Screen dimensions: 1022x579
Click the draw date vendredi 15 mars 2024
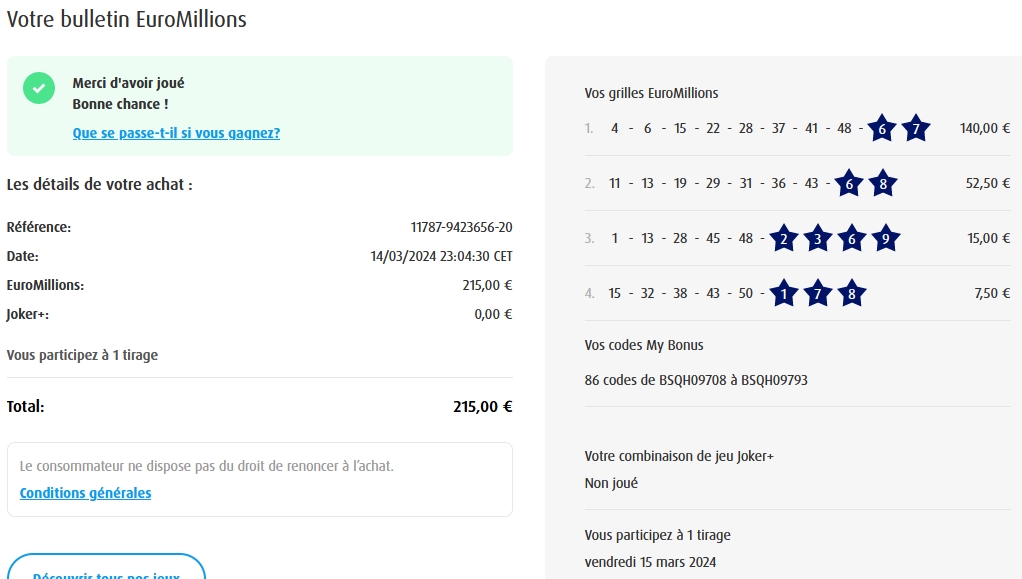(650, 561)
